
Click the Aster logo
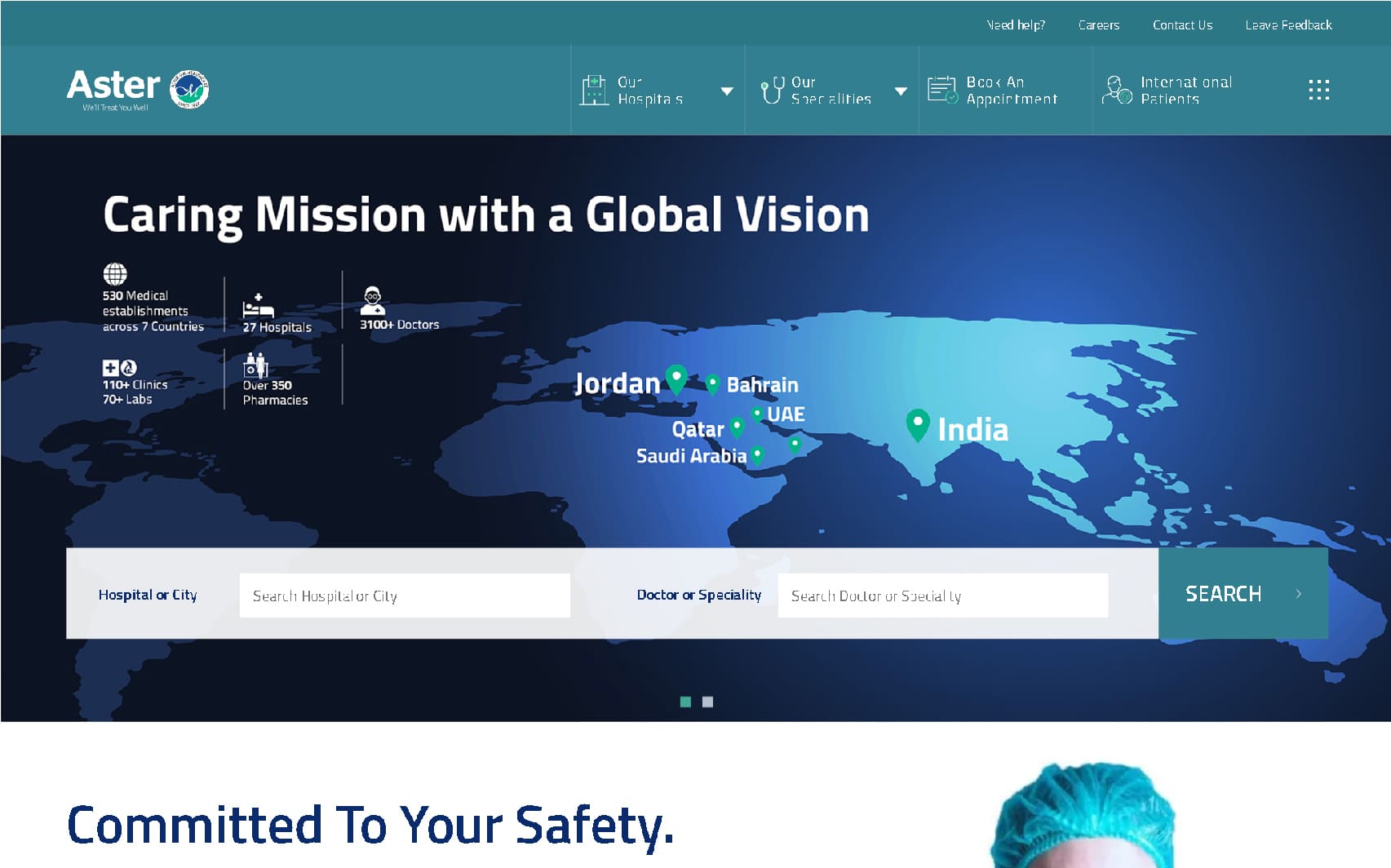pos(138,89)
